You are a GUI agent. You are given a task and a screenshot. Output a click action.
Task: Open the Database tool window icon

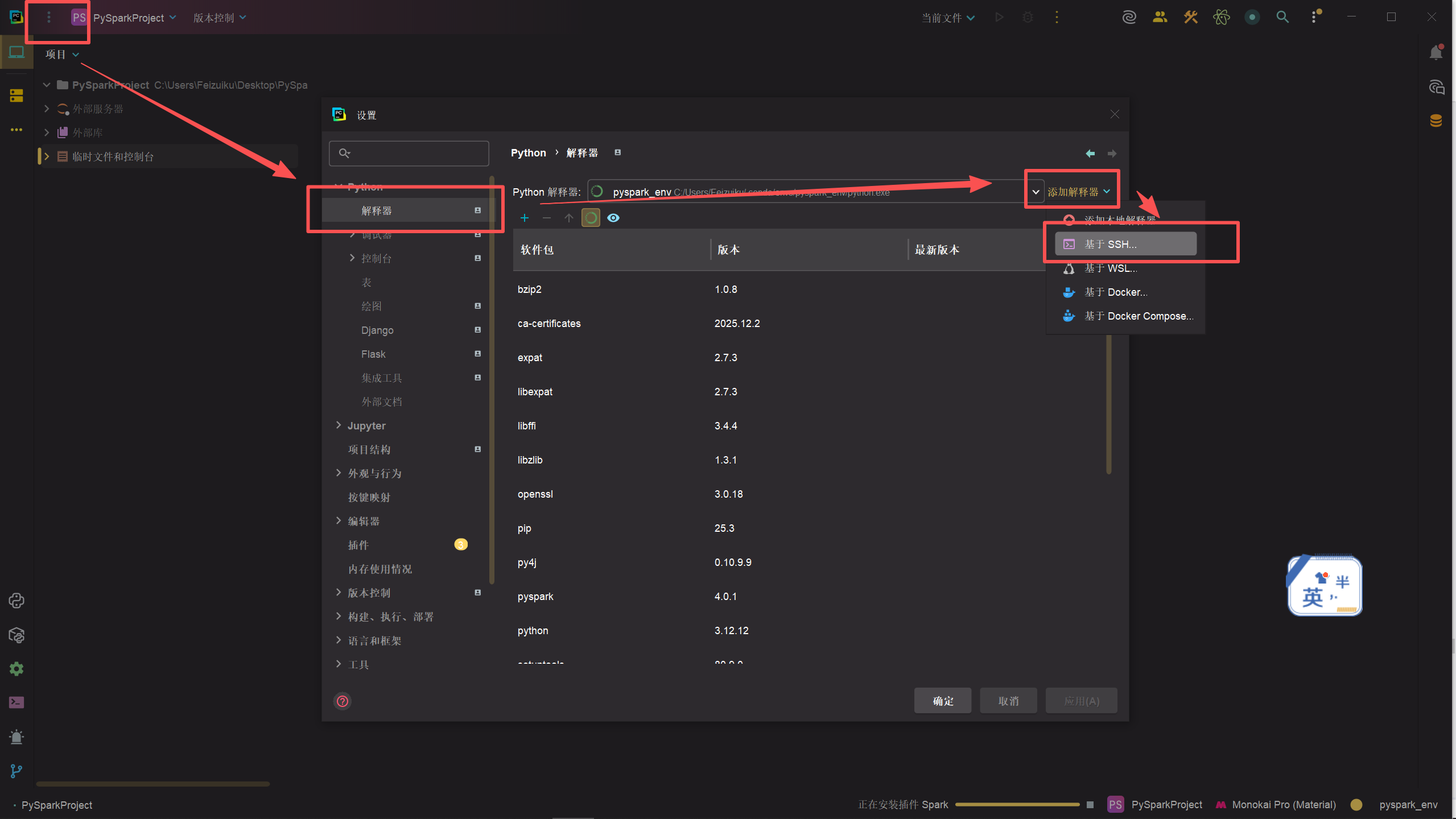[x=1436, y=121]
